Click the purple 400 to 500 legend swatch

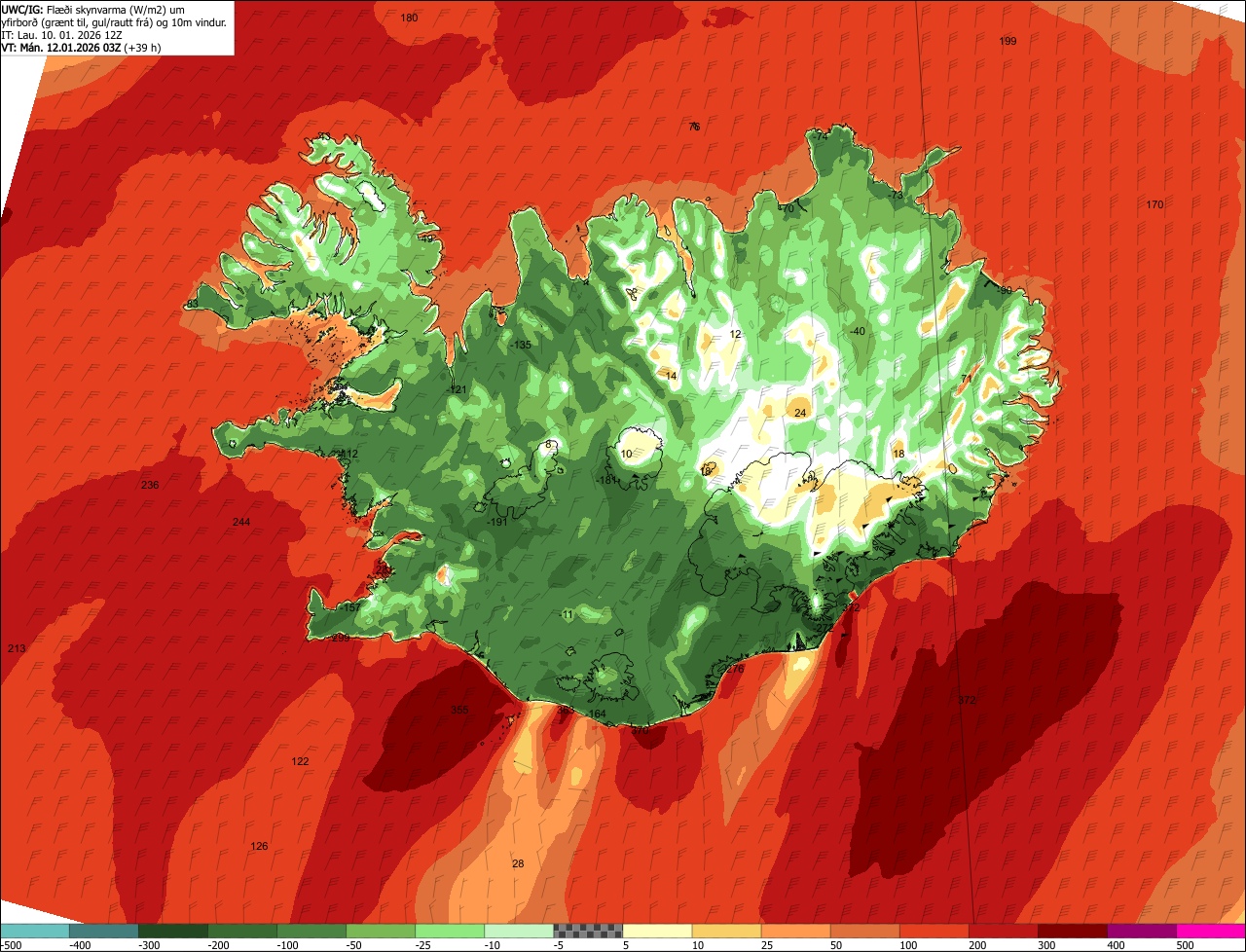coord(1141,930)
